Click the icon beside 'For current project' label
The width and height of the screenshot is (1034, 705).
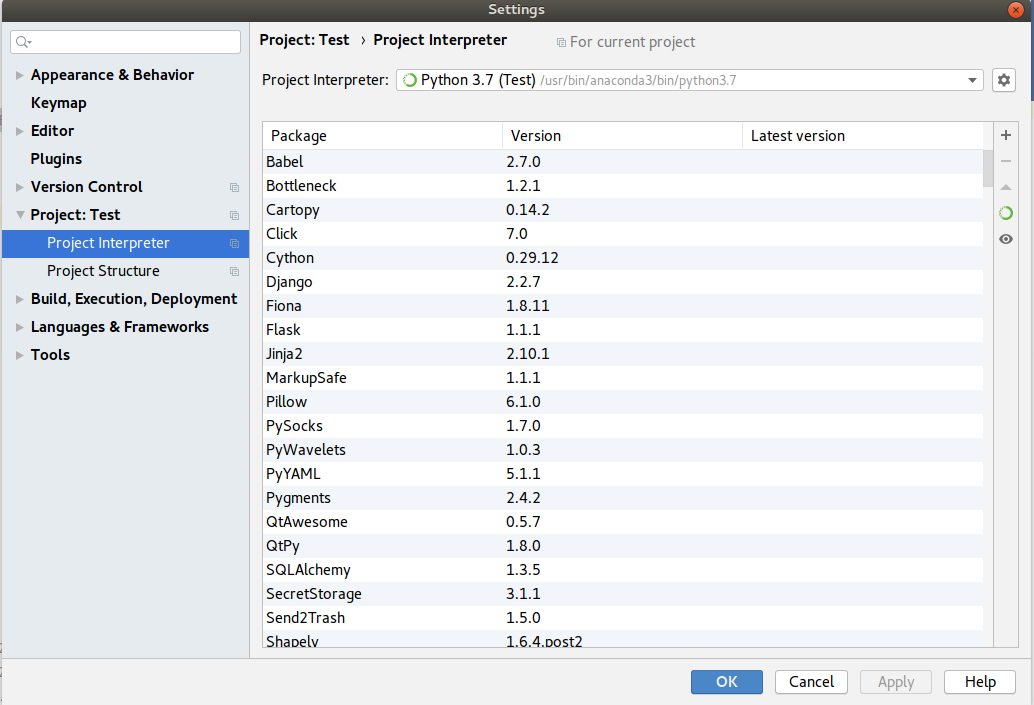562,42
